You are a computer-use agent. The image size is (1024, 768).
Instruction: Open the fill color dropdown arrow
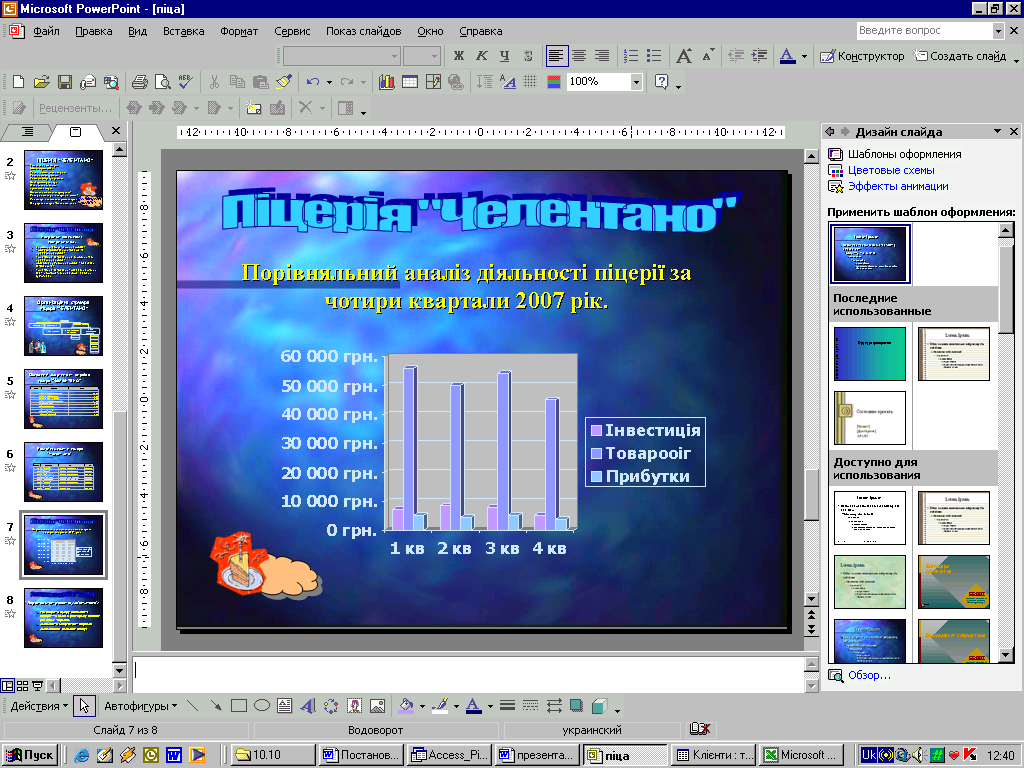click(422, 706)
